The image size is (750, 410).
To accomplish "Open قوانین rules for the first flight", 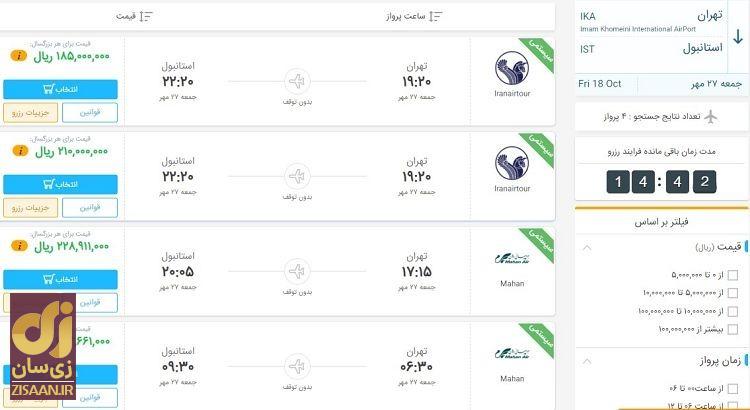I will coord(89,113).
